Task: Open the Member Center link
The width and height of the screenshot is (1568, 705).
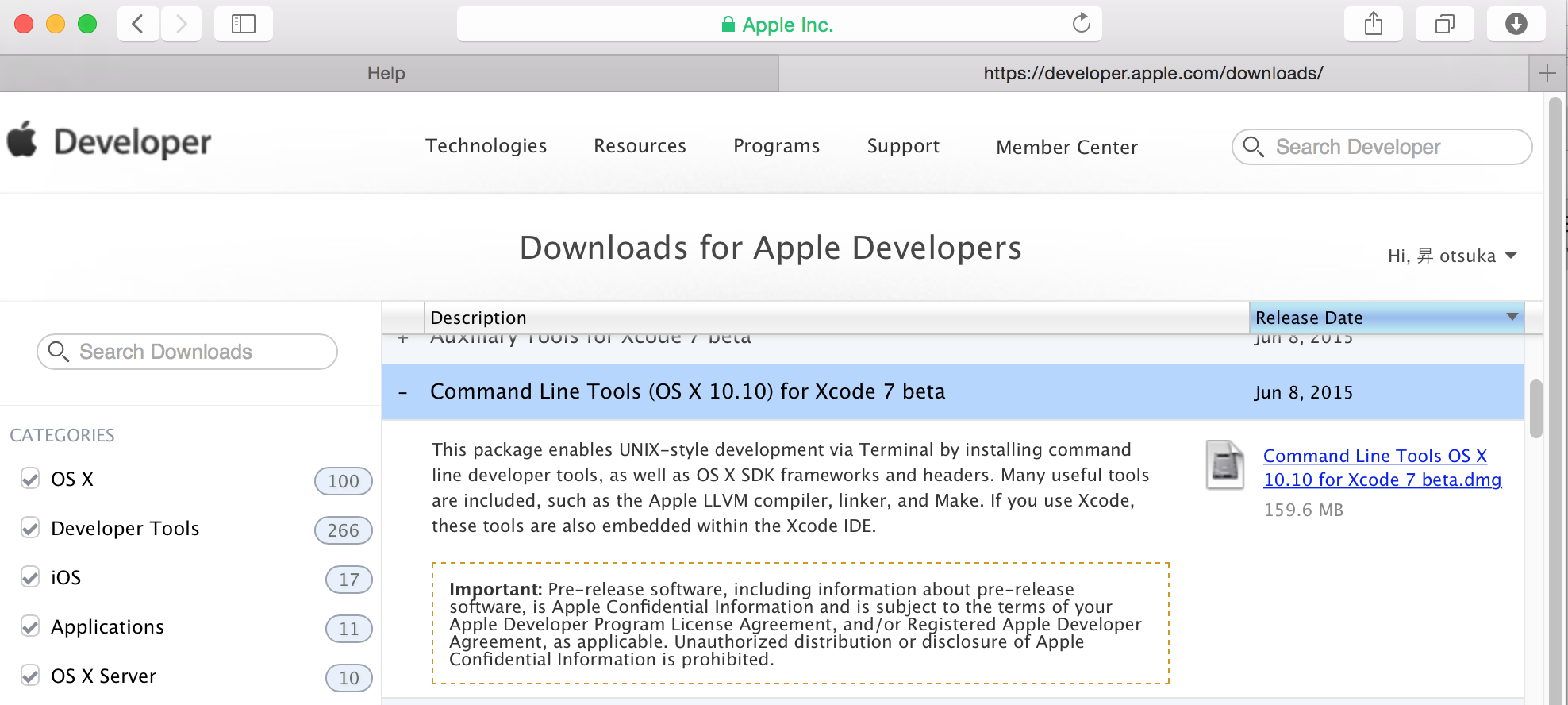Action: coord(1066,148)
